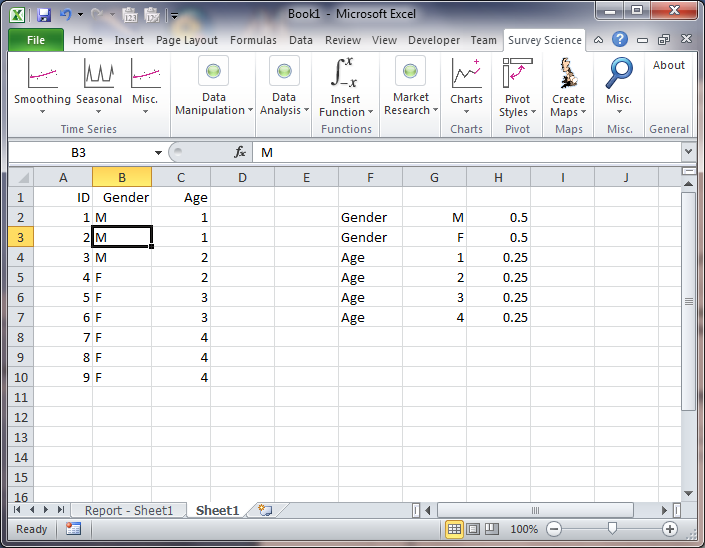Open the Charts line graph icon

(466, 74)
